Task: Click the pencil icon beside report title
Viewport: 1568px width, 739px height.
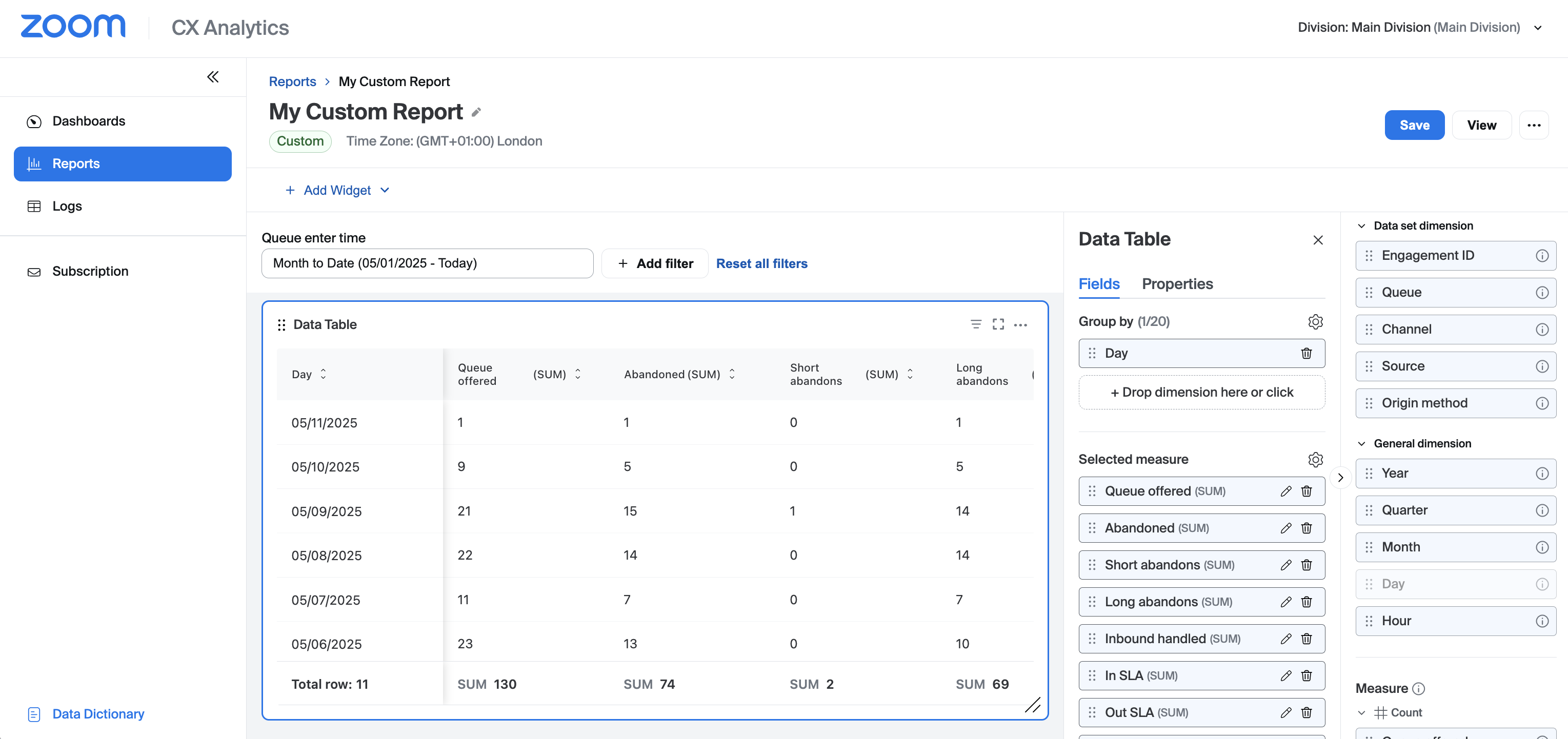Action: pyautogui.click(x=477, y=113)
